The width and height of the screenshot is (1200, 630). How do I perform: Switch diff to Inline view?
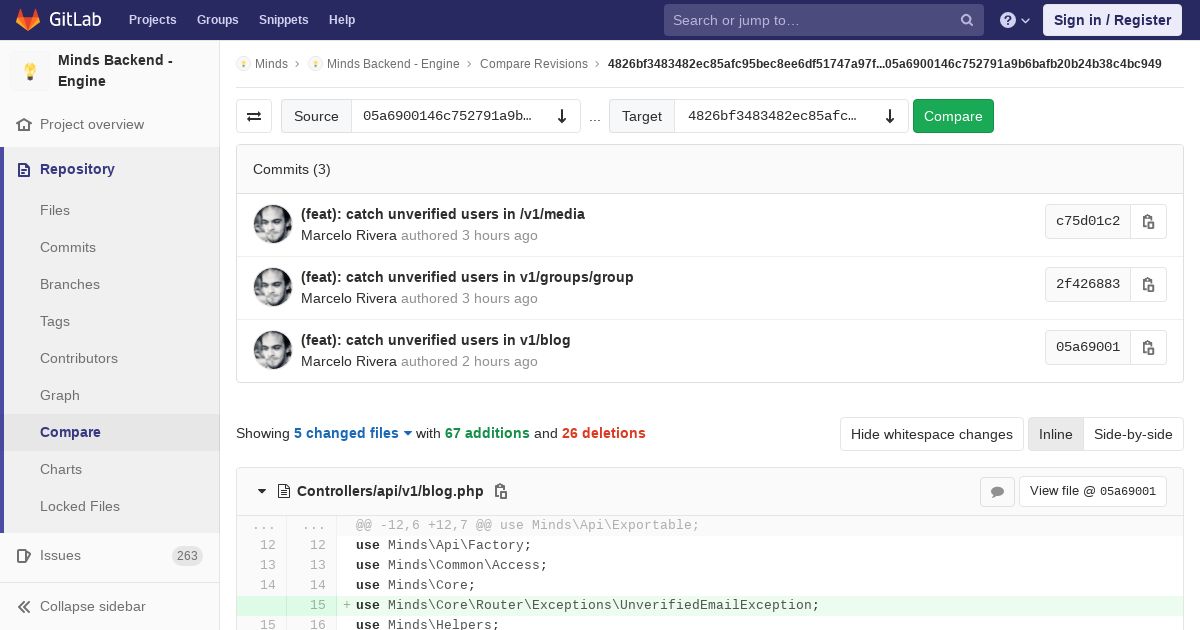pyautogui.click(x=1055, y=434)
